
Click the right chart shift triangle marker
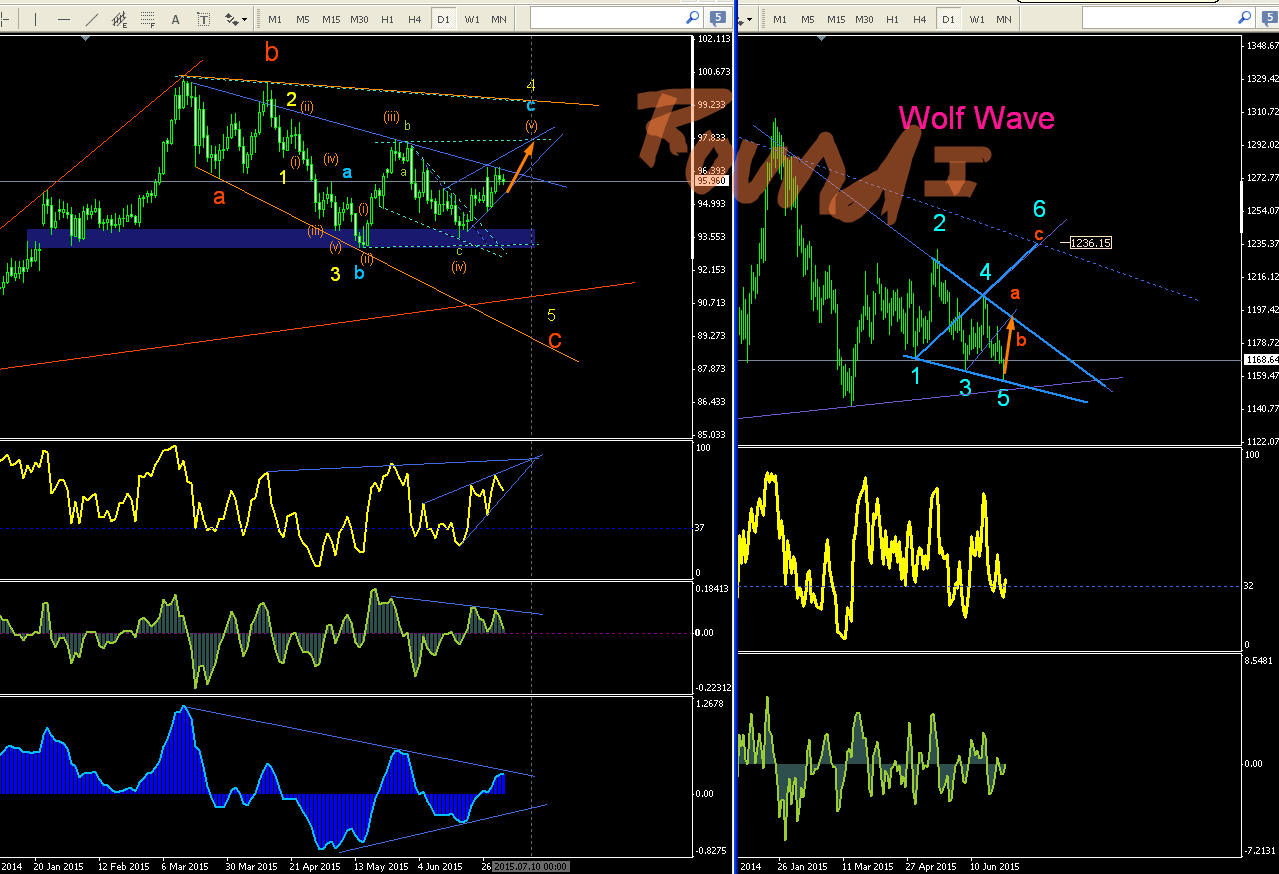(x=823, y=38)
